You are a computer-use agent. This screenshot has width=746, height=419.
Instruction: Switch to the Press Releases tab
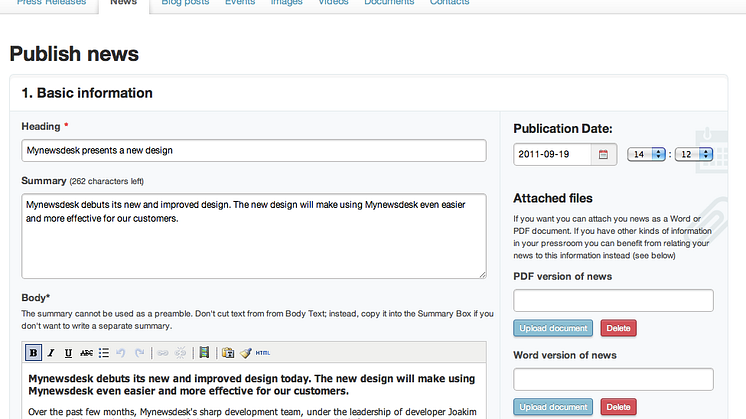[51, 2]
